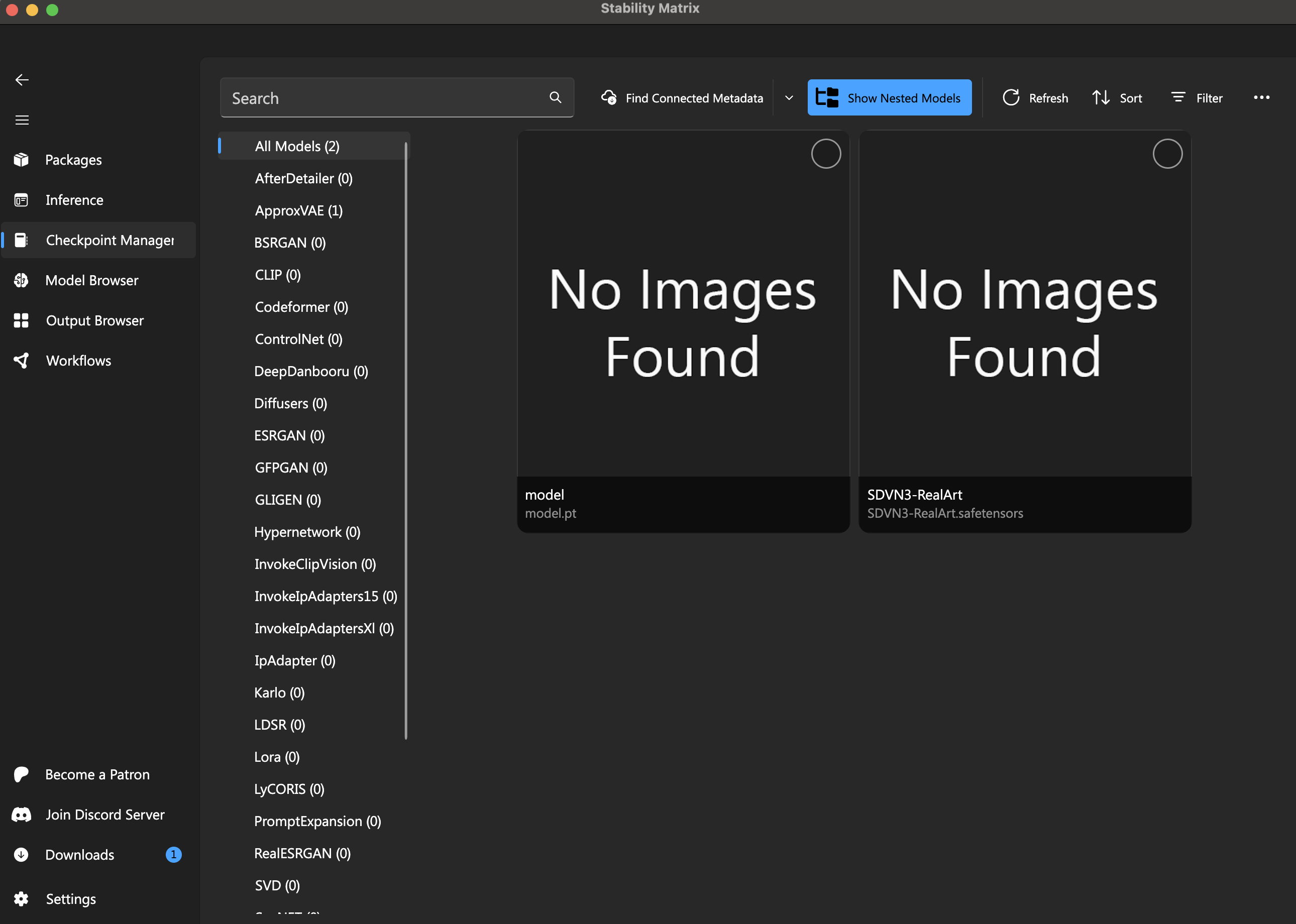Image resolution: width=1296 pixels, height=924 pixels.
Task: Open the Filter options dropdown
Action: tap(1197, 98)
